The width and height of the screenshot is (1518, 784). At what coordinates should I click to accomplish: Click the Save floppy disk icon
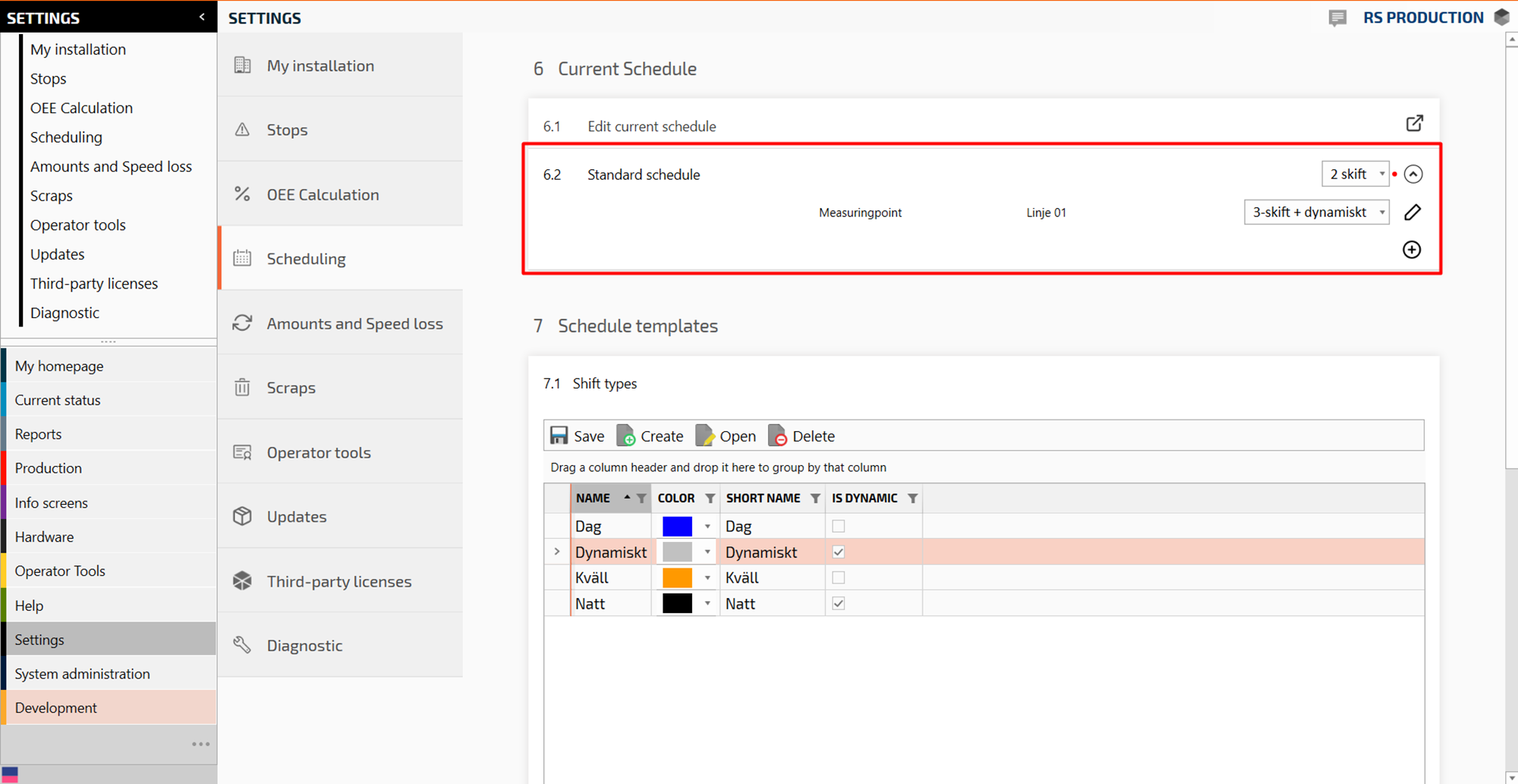pyautogui.click(x=559, y=436)
